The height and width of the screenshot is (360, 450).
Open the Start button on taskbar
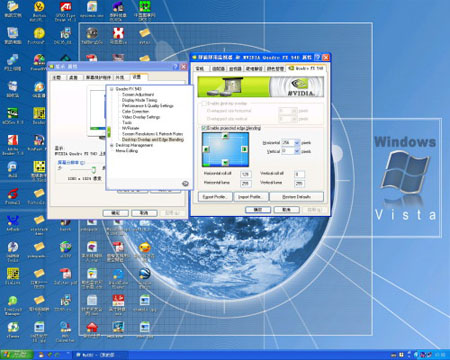(17, 355)
